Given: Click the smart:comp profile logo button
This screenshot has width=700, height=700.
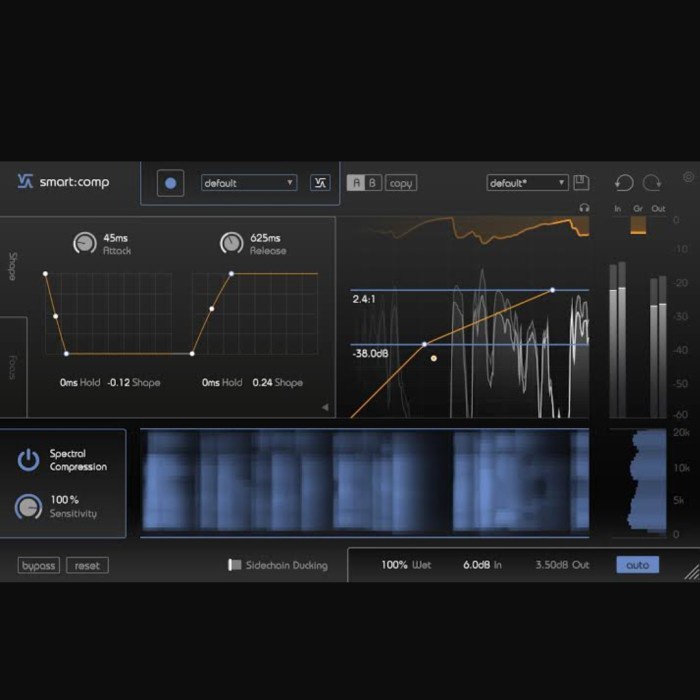Looking at the screenshot, I should point(320,183).
